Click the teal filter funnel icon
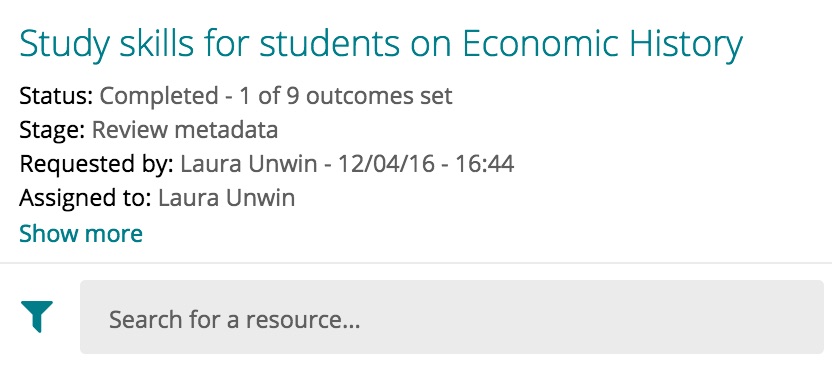 click(x=37, y=317)
